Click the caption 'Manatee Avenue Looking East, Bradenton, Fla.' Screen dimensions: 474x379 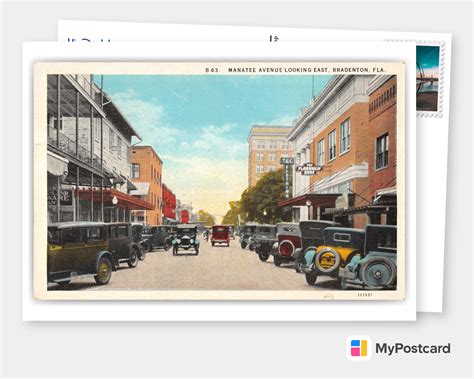[307, 70]
